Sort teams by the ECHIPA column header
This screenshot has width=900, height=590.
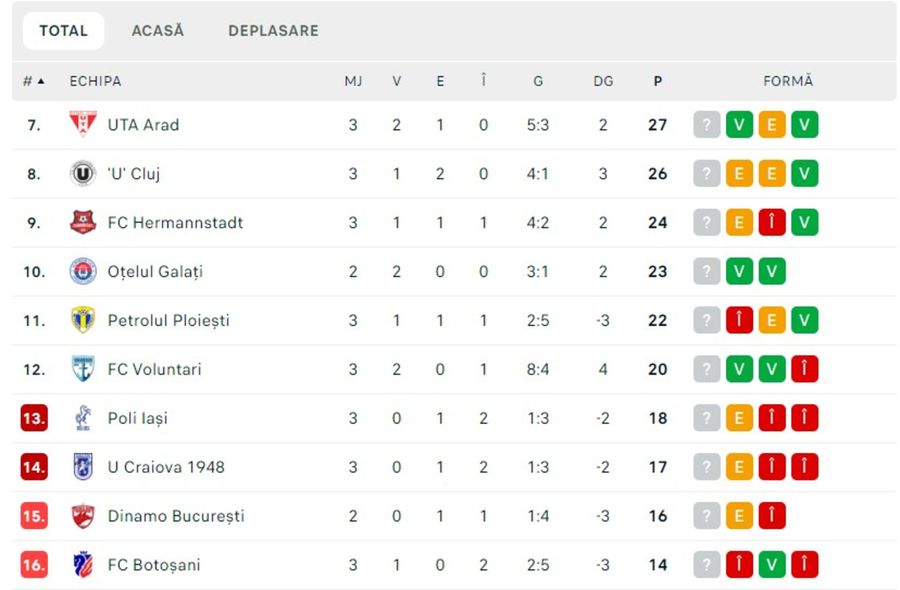click(95, 81)
